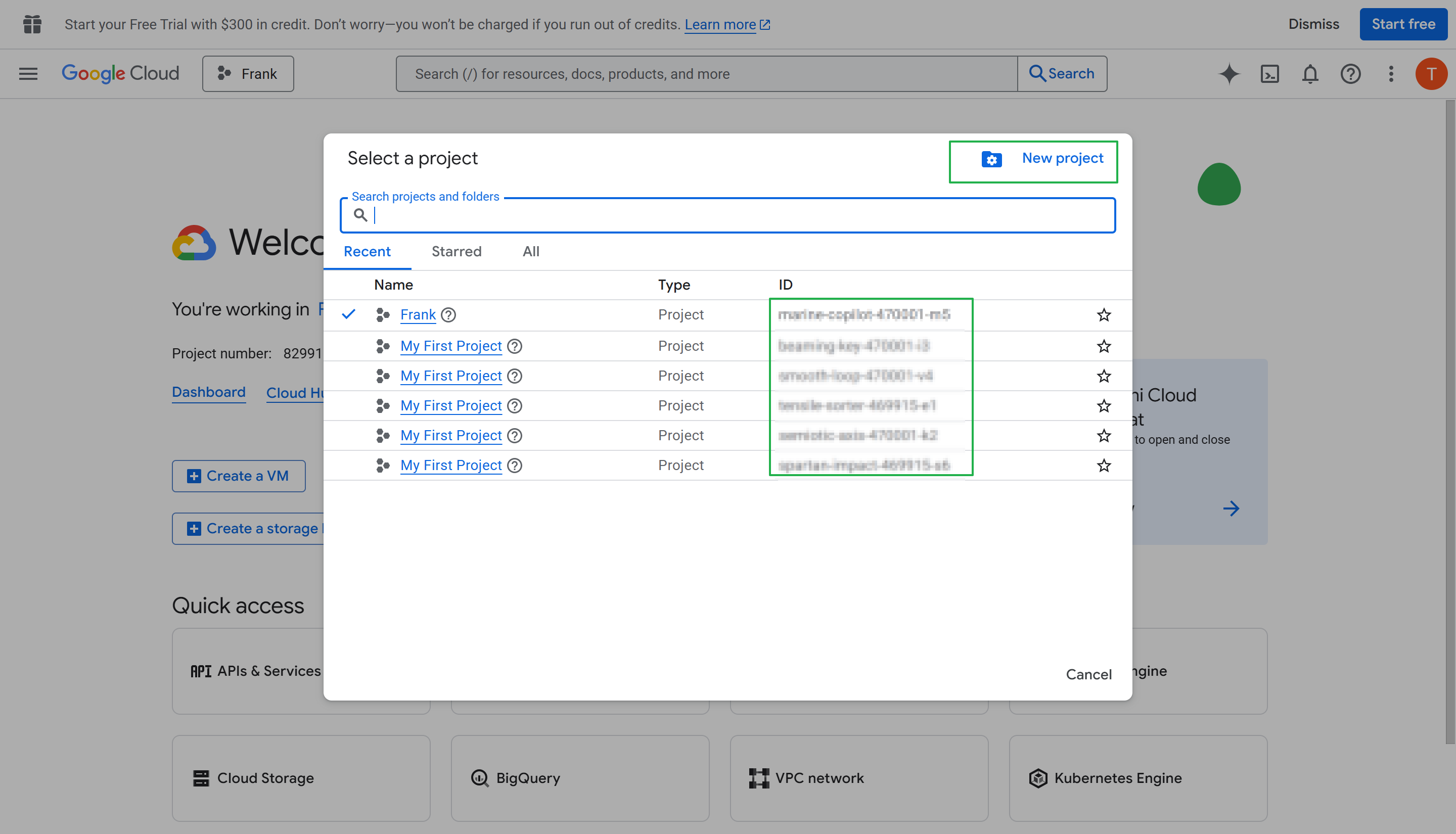Screen dimensions: 1456x834
Task: Click the Dashboard link
Action: 208,392
